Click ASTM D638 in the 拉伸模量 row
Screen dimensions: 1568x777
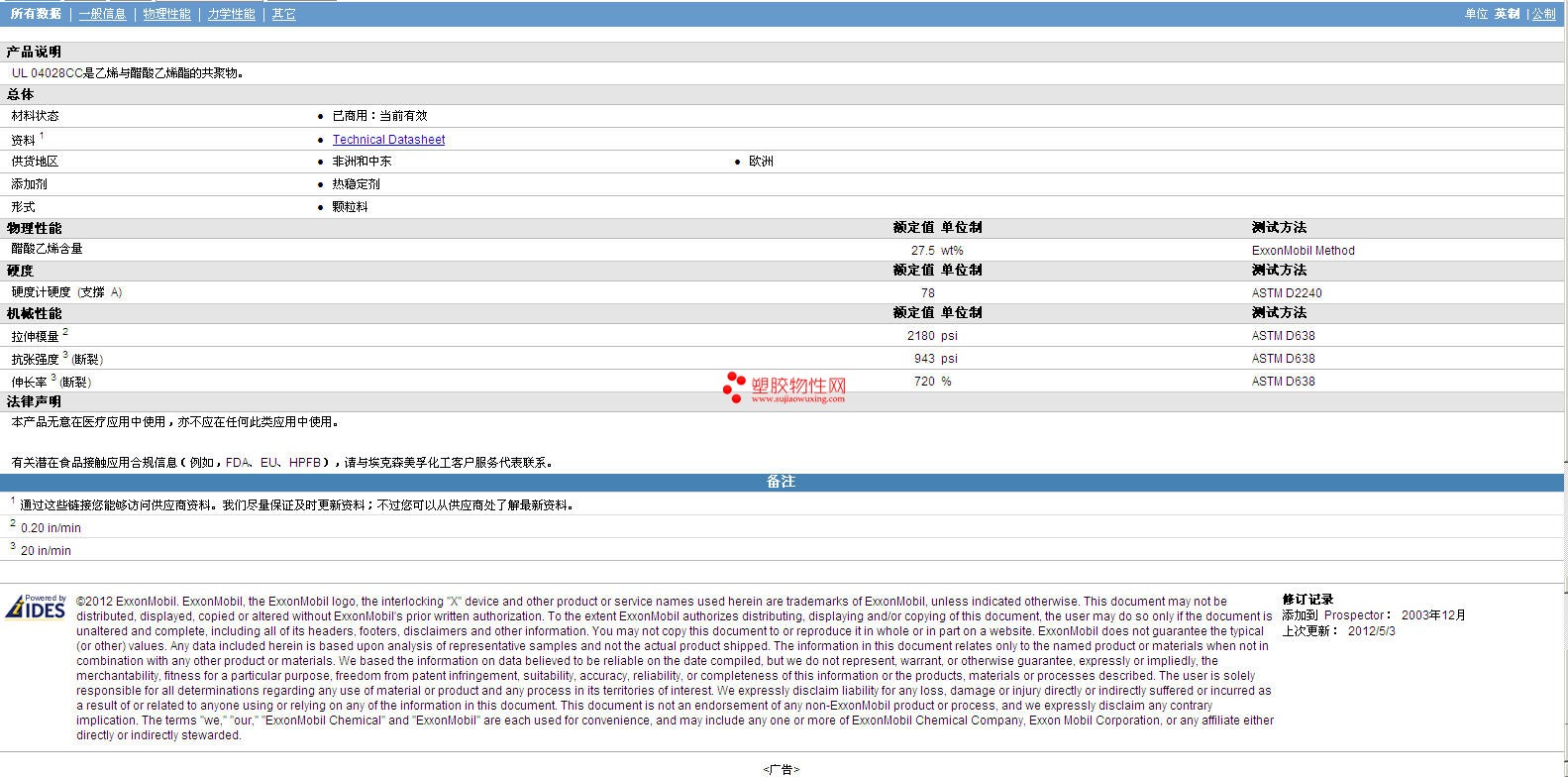(x=1284, y=336)
